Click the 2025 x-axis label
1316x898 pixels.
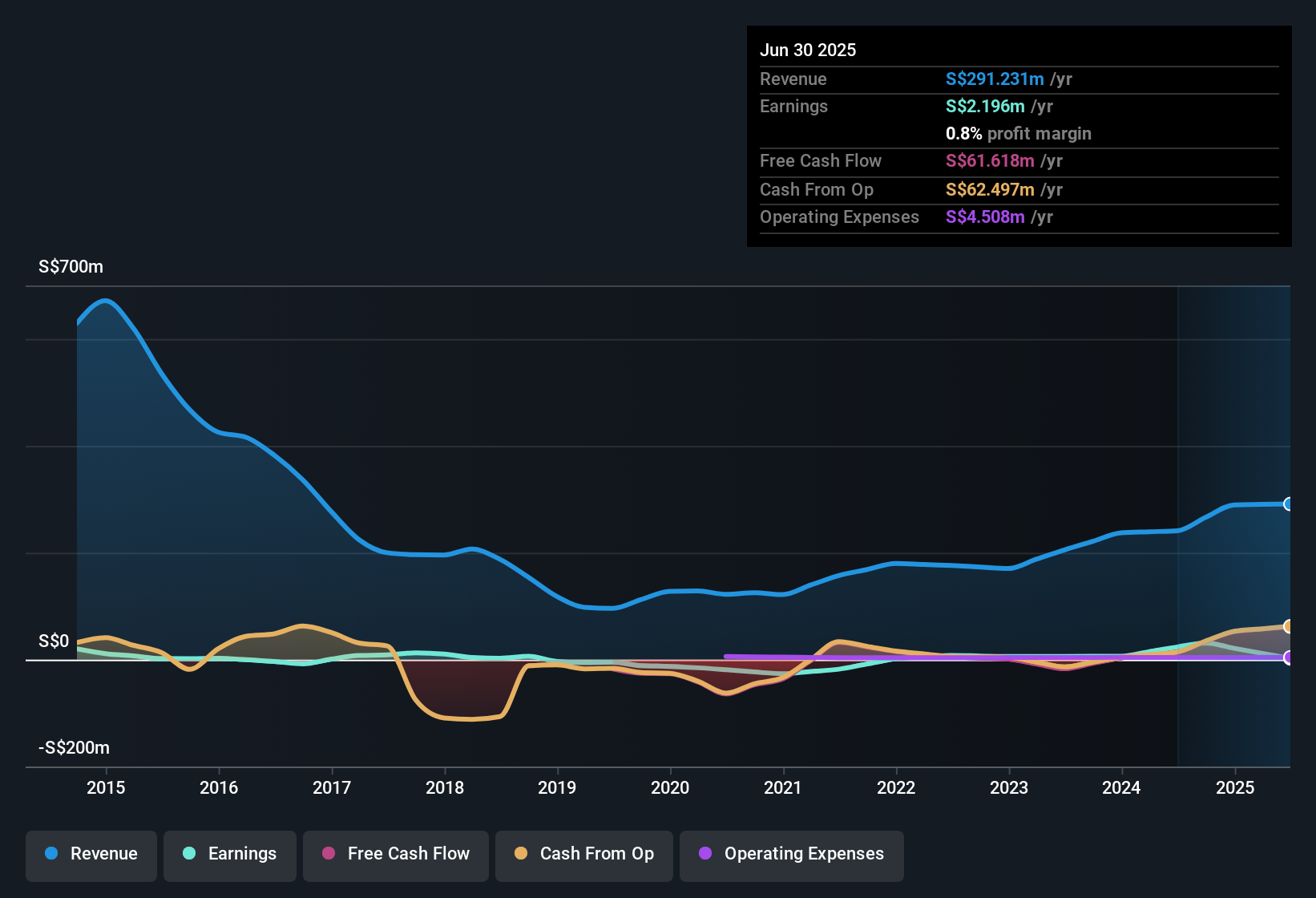point(1235,787)
